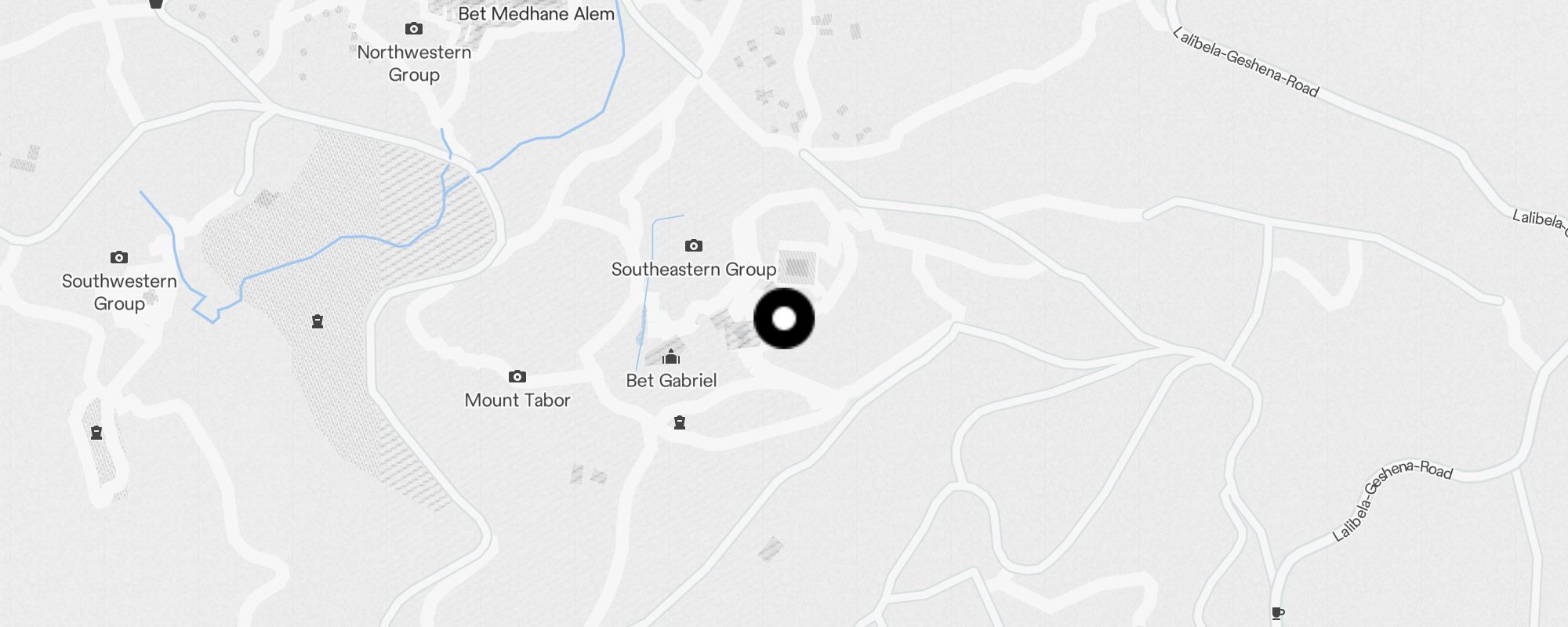
Task: Click the cropped dark icon at the top edge
Action: [x=156, y=4]
